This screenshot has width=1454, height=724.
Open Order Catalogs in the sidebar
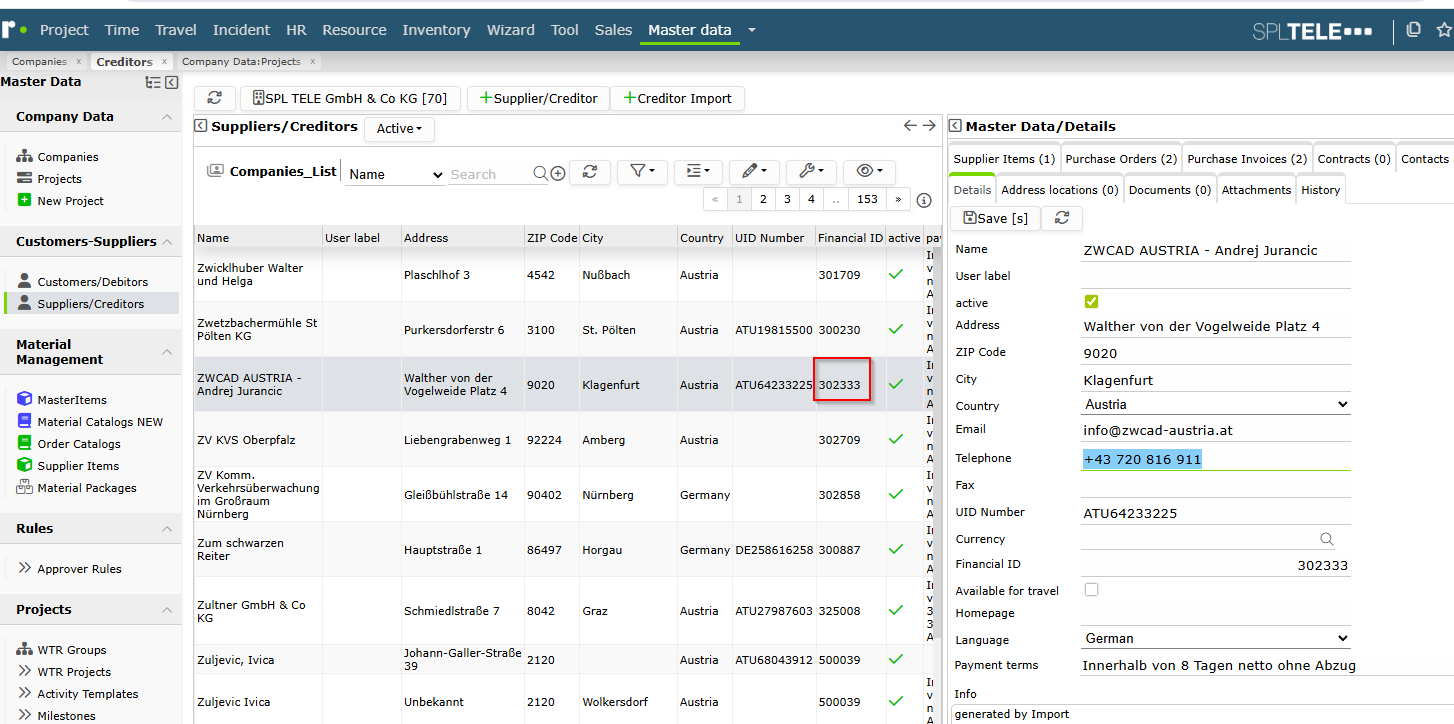pos(79,444)
